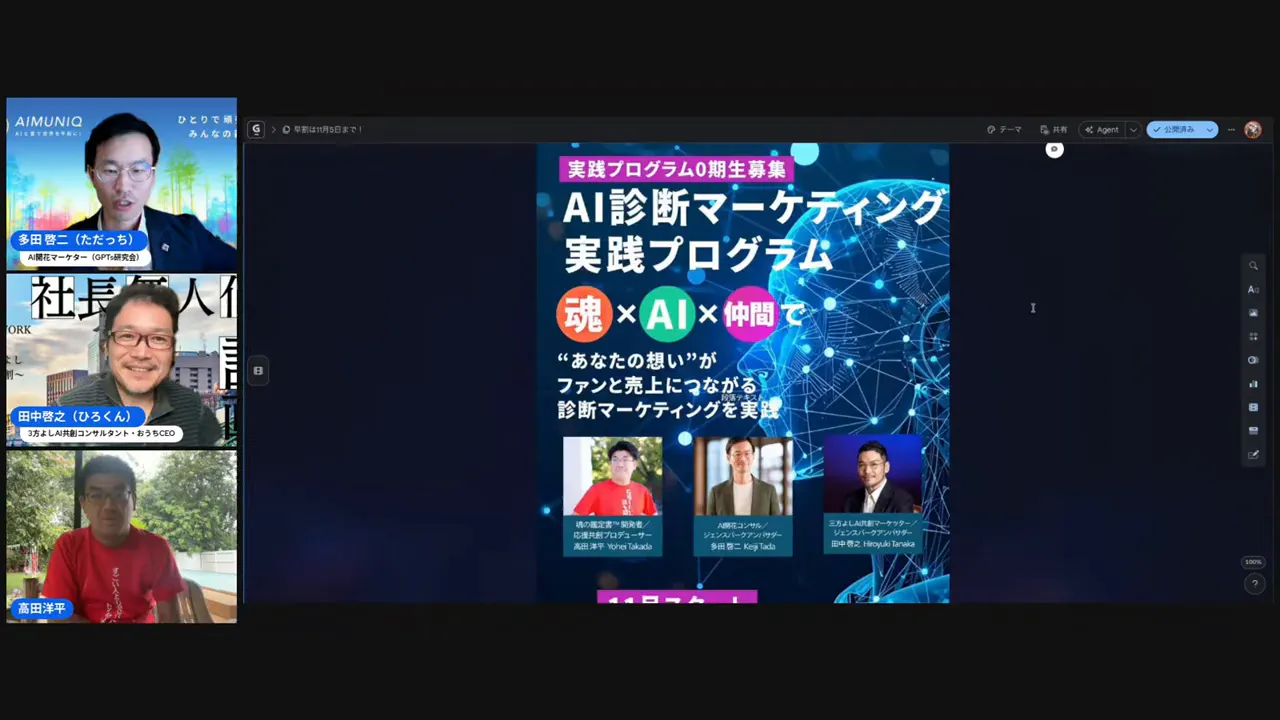Click the 共有 (share) button
The width and height of the screenshot is (1280, 720).
click(x=1055, y=129)
